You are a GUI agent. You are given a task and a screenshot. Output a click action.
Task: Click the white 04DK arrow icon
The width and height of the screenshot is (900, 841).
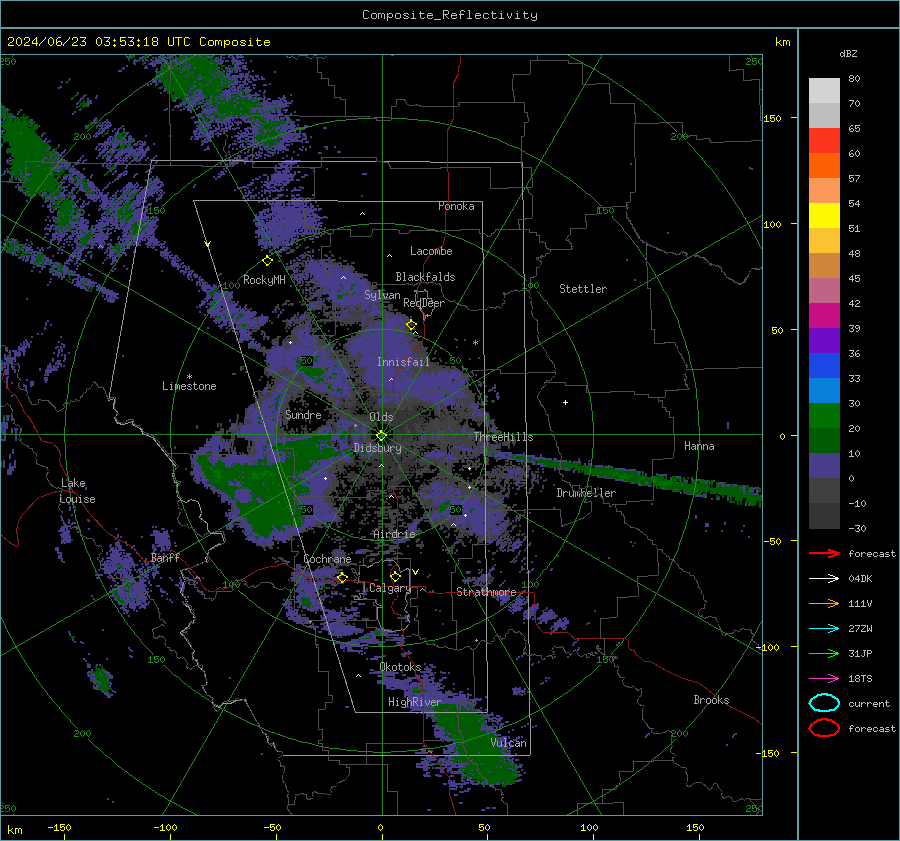pos(824,579)
